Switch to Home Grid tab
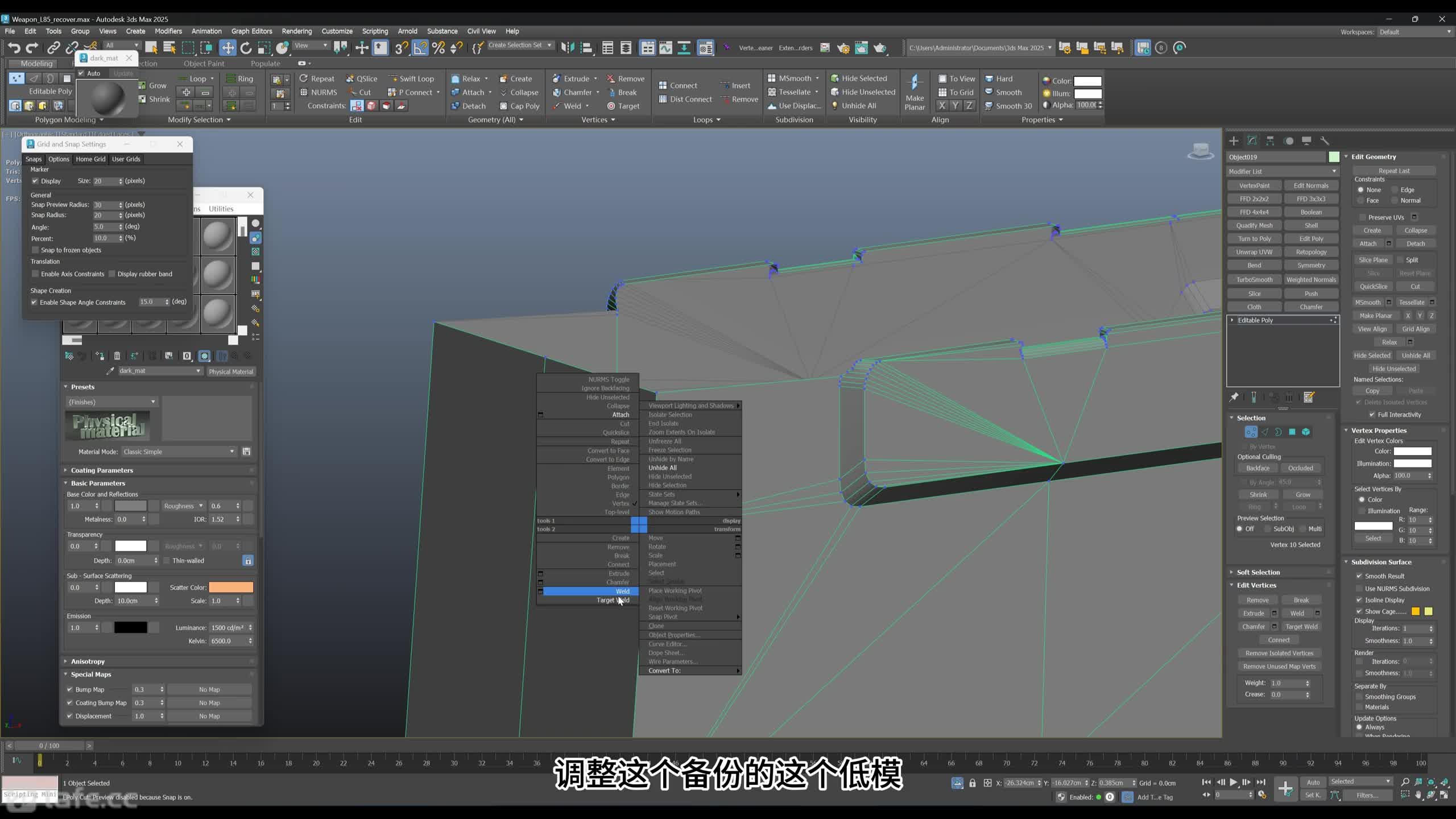Screen dimensions: 1456x819 coord(90,159)
